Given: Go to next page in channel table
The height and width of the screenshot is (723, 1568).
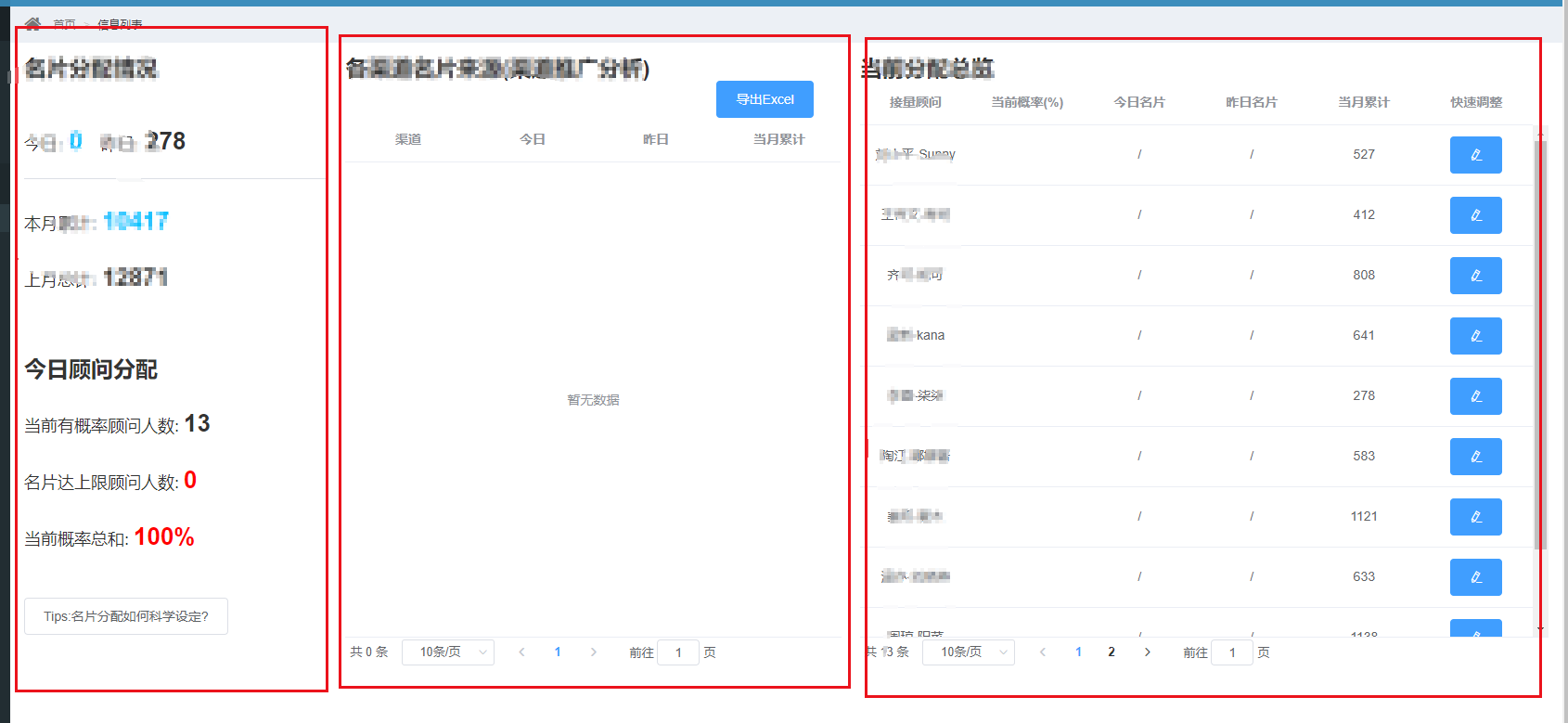Looking at the screenshot, I should click(594, 652).
